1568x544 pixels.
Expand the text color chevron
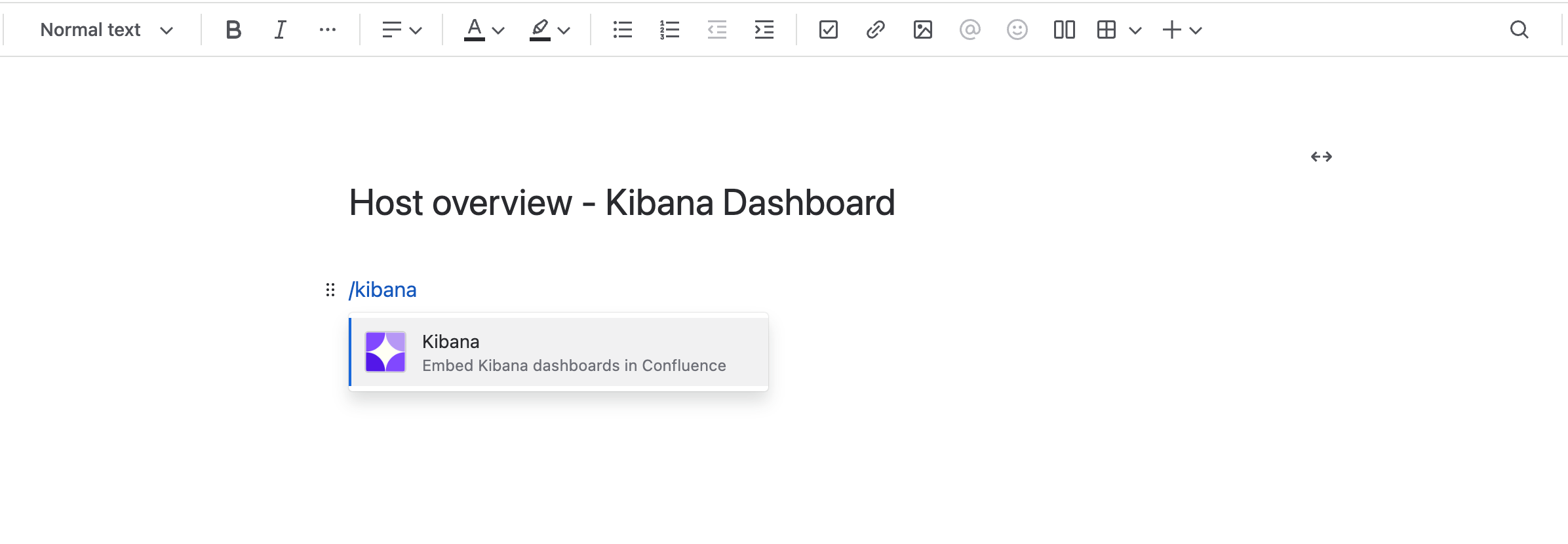tap(498, 30)
